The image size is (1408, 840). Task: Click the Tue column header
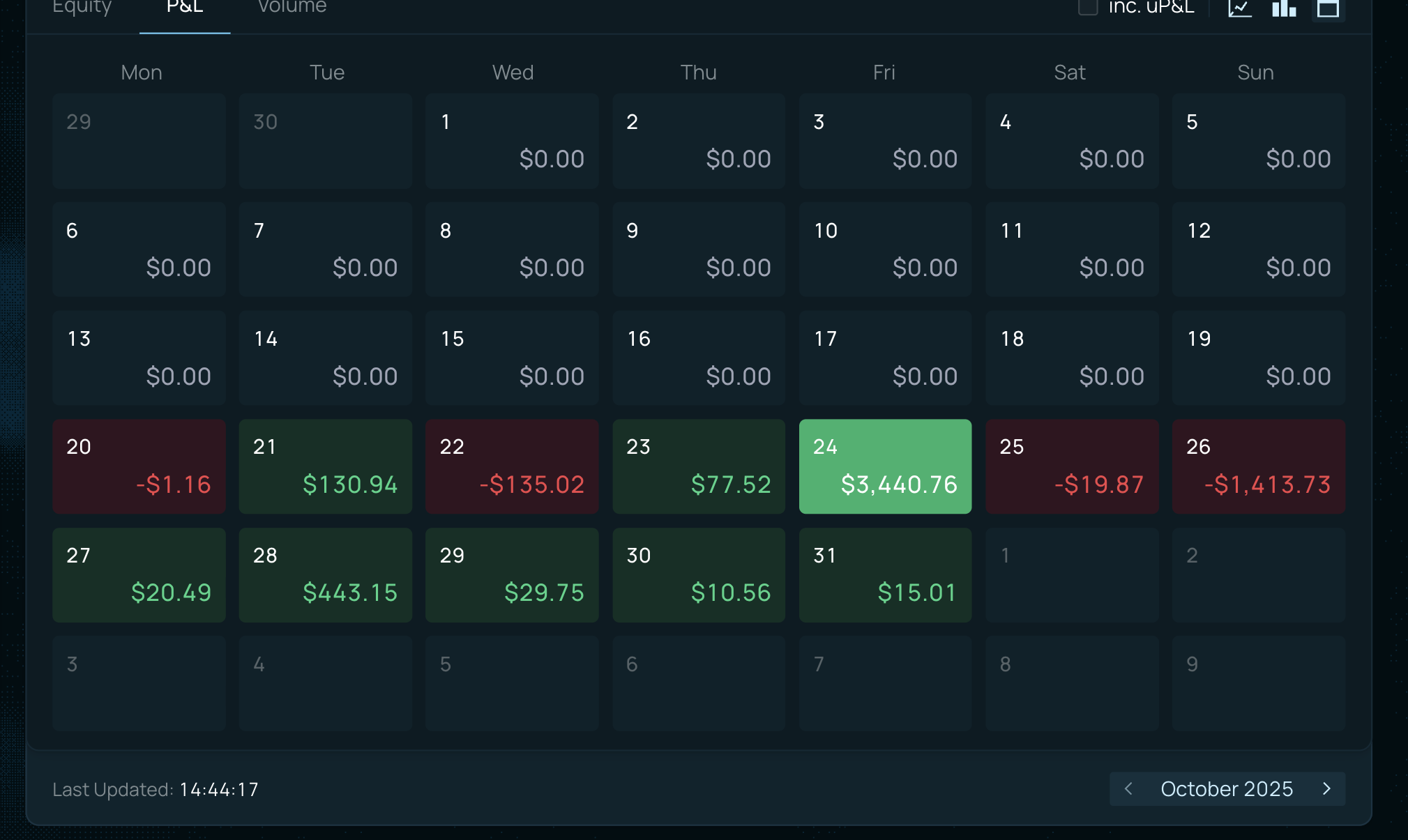point(327,72)
